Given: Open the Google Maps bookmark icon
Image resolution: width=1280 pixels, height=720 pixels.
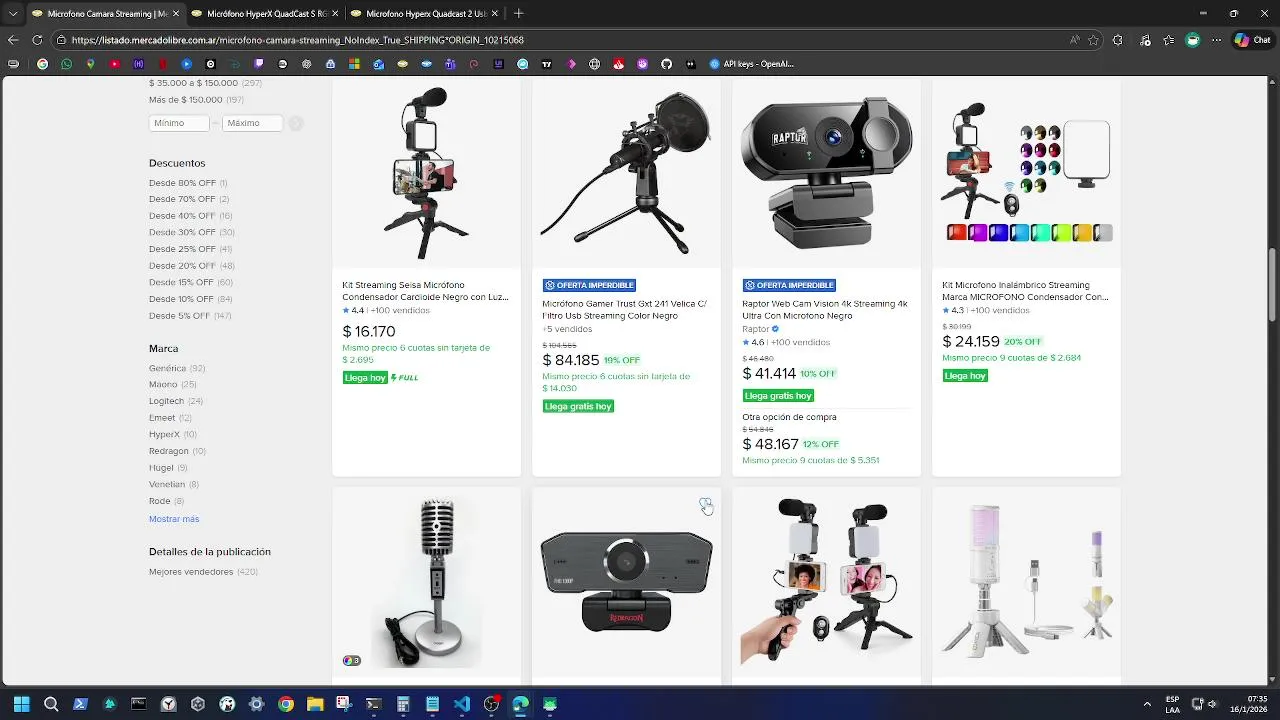Looking at the screenshot, I should (x=90, y=64).
